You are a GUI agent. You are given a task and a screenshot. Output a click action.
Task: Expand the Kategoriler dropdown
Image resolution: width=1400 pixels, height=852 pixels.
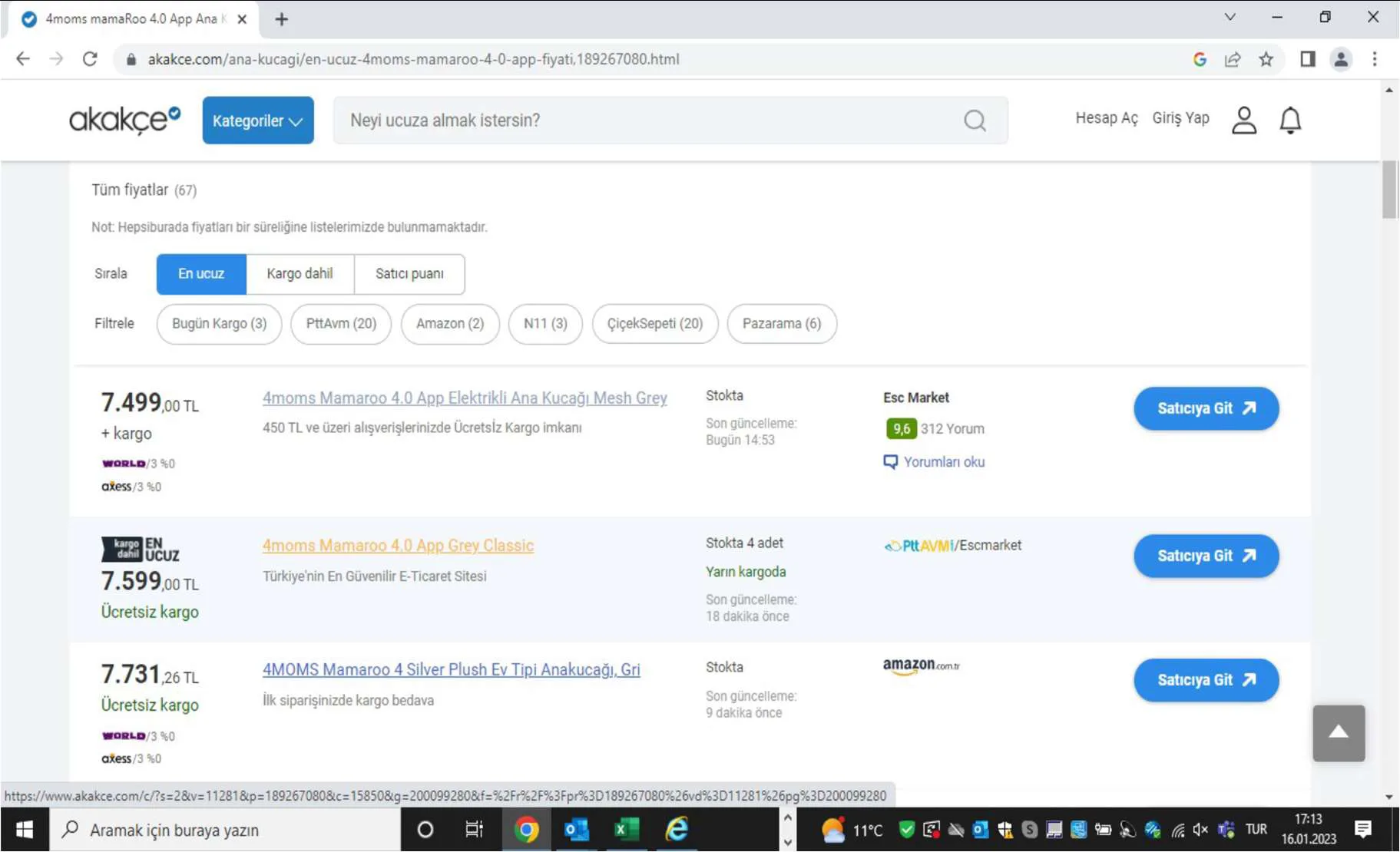pyautogui.click(x=258, y=121)
